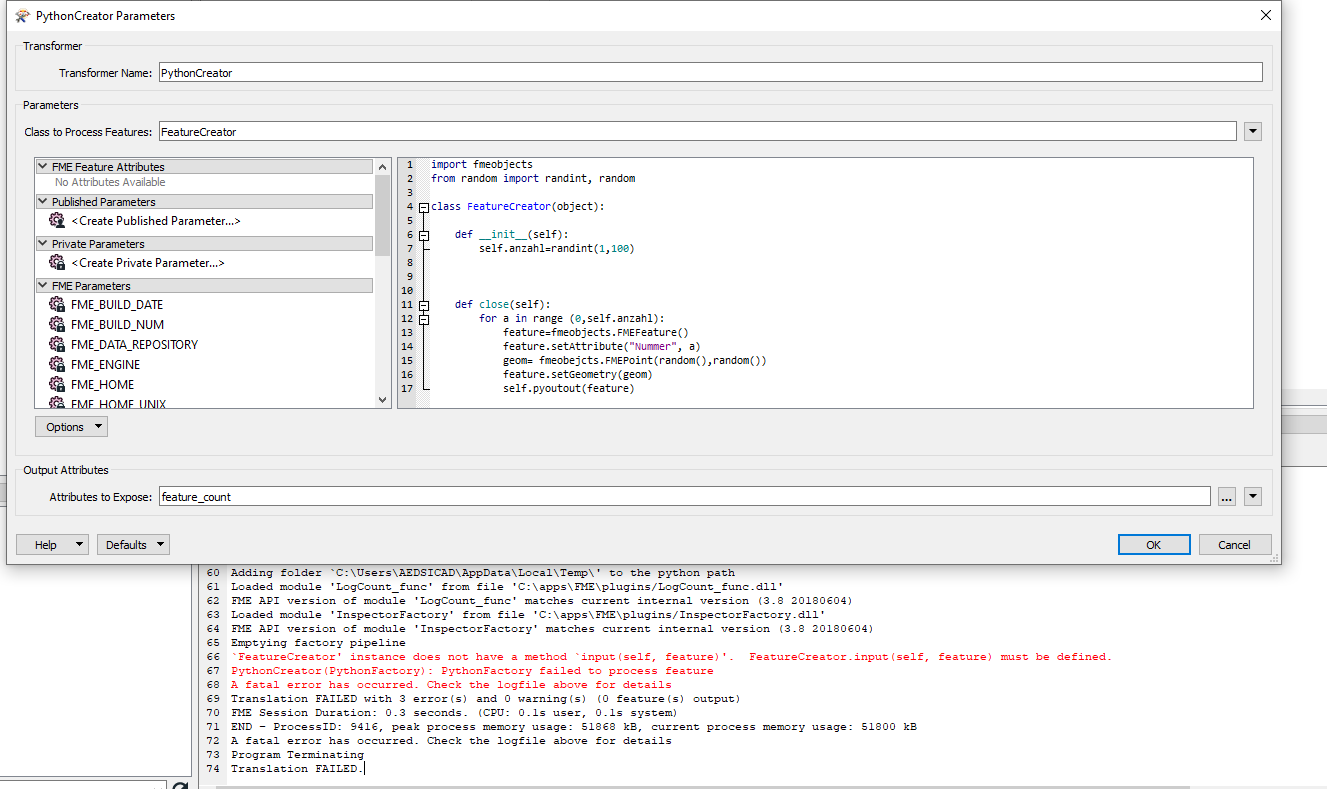Click final log line 'Translation FAILED.'

pyautogui.click(x=297, y=769)
